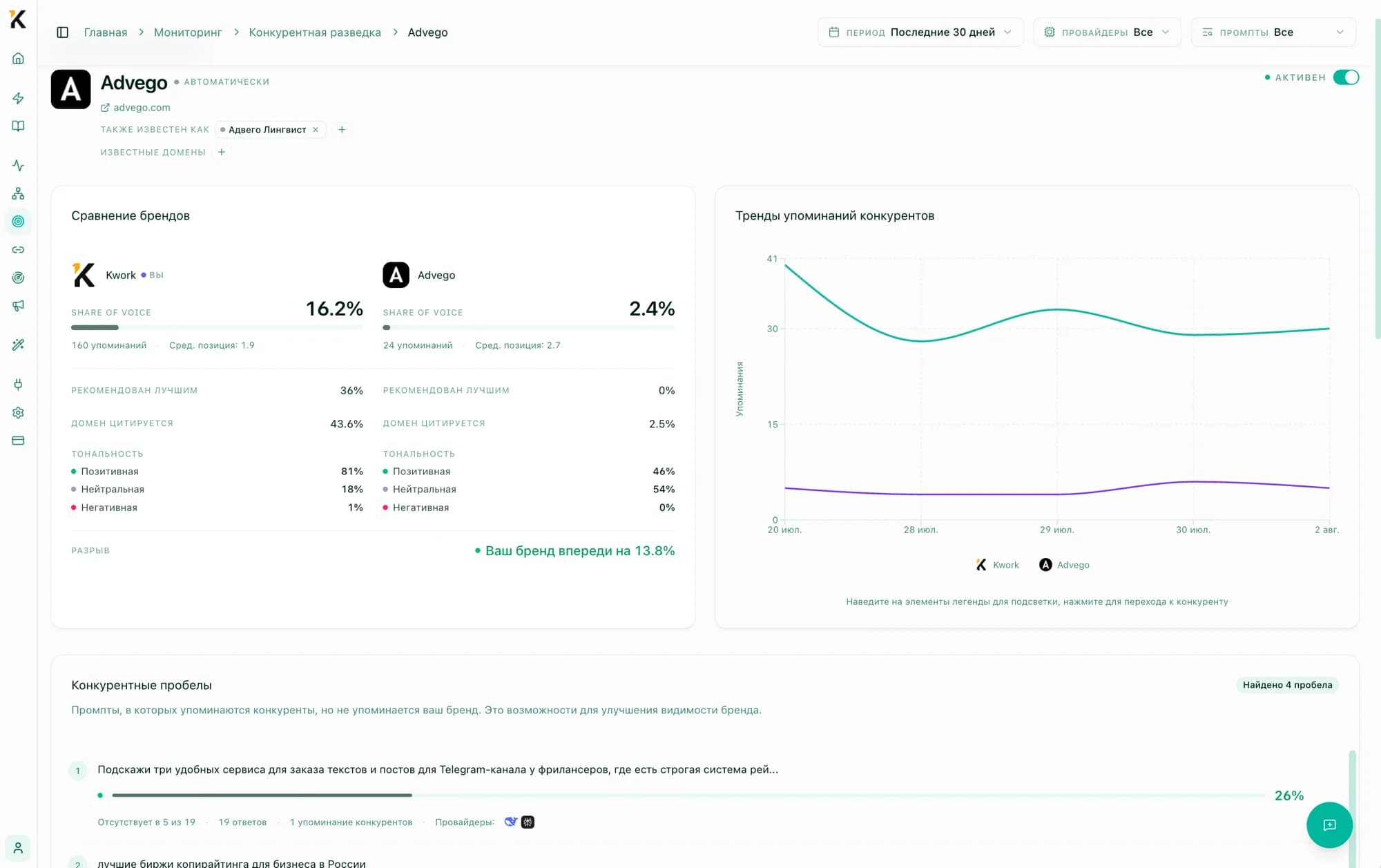Click the Сравнение брендов heading
Viewport: 1381px width, 868px height.
pyautogui.click(x=131, y=216)
